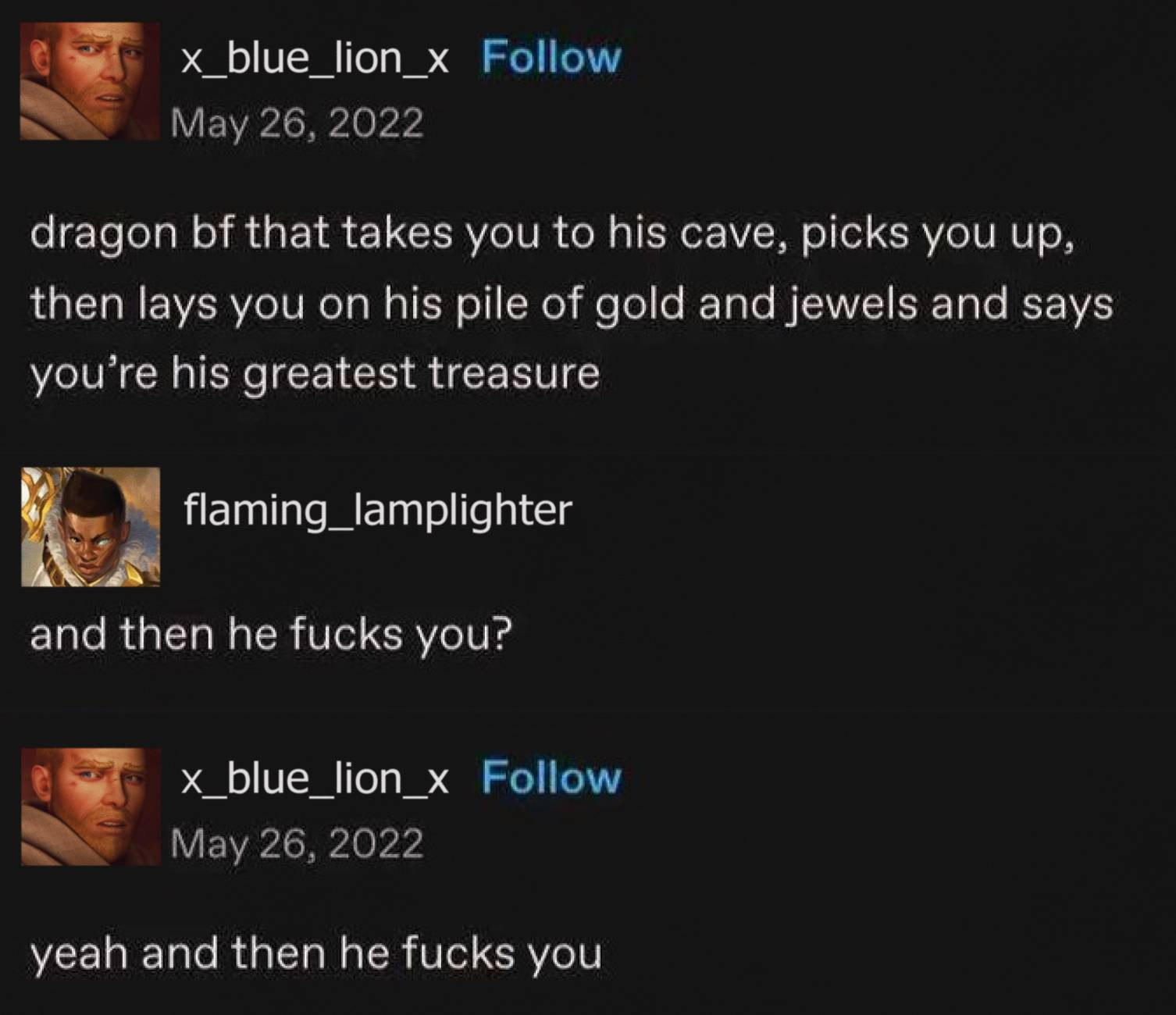Select flaming_lamplighter's question reply text
The width and height of the screenshot is (1176, 1015).
272,634
